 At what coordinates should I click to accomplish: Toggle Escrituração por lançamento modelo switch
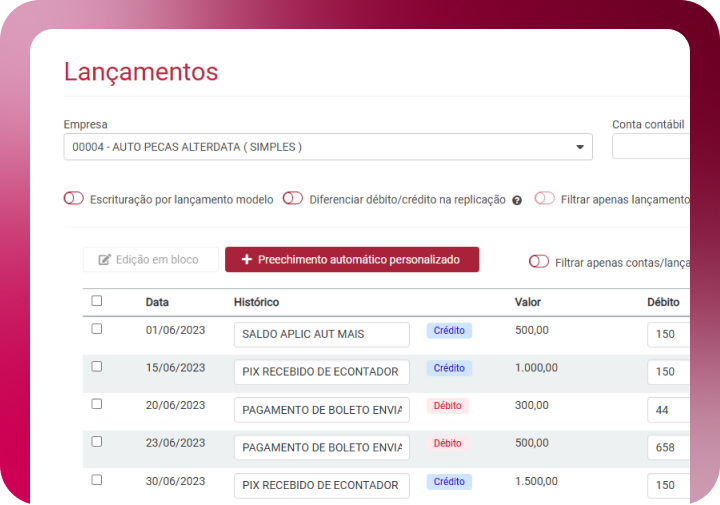point(73,198)
